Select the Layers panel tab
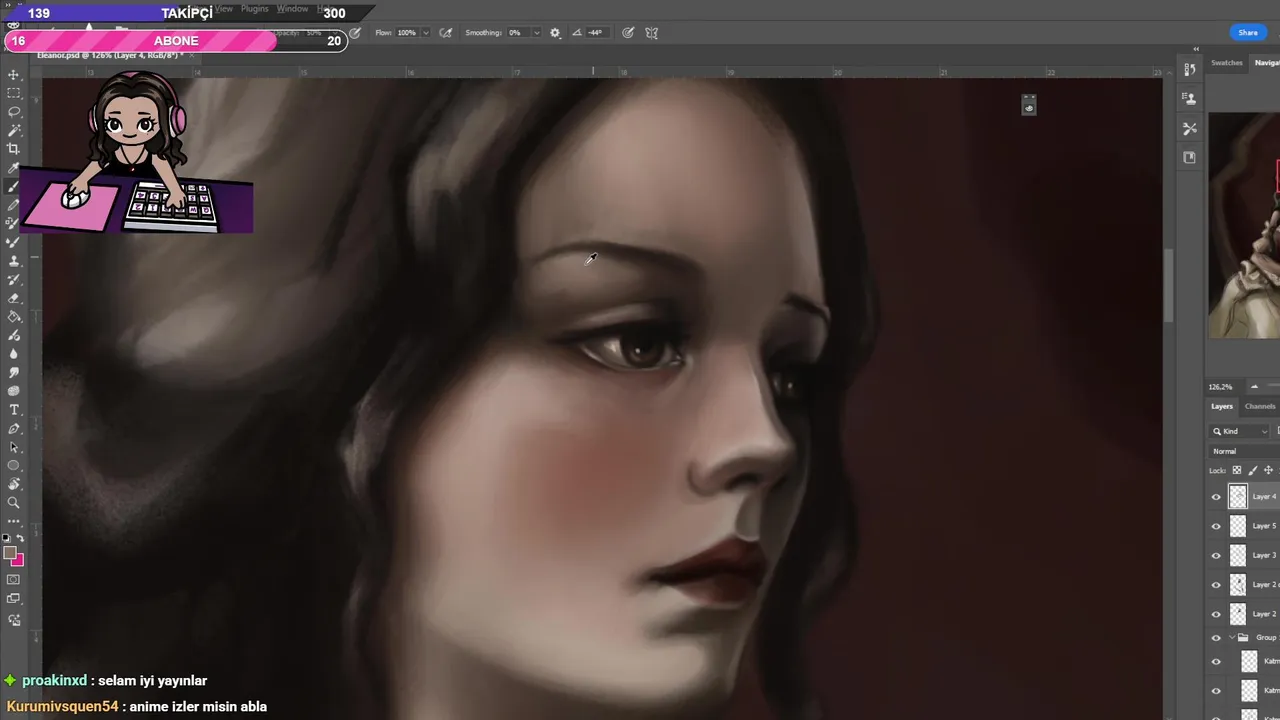Viewport: 1280px width, 720px height. coord(1222,406)
